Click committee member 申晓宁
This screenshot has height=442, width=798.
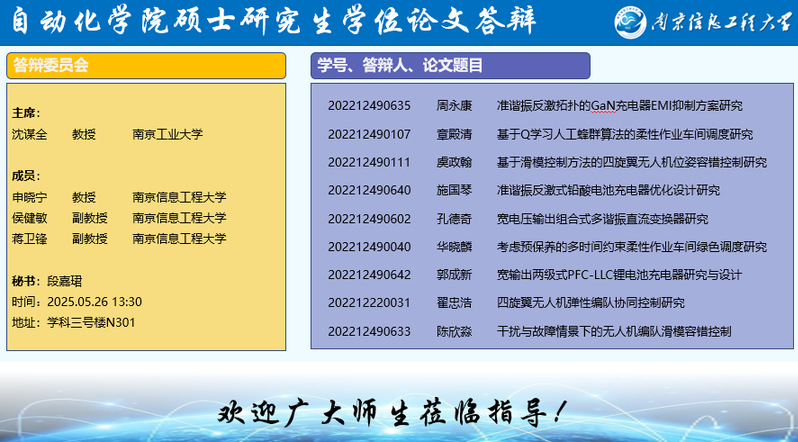tap(29, 197)
